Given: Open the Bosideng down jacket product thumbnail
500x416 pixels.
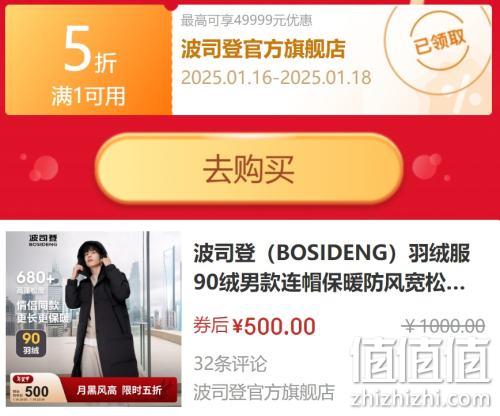Looking at the screenshot, I should coord(94,319).
